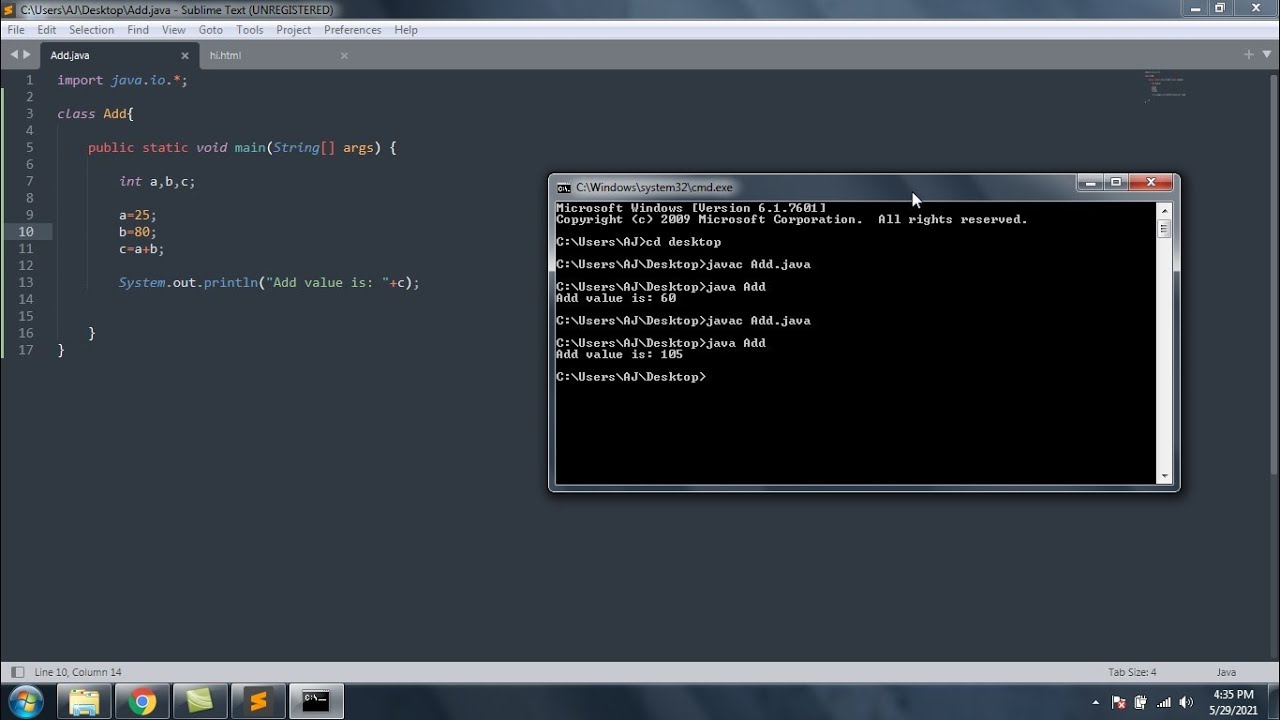Screen dimensions: 1280x720
Task: Click the network signal strength tray icon
Action: [x=1163, y=701]
